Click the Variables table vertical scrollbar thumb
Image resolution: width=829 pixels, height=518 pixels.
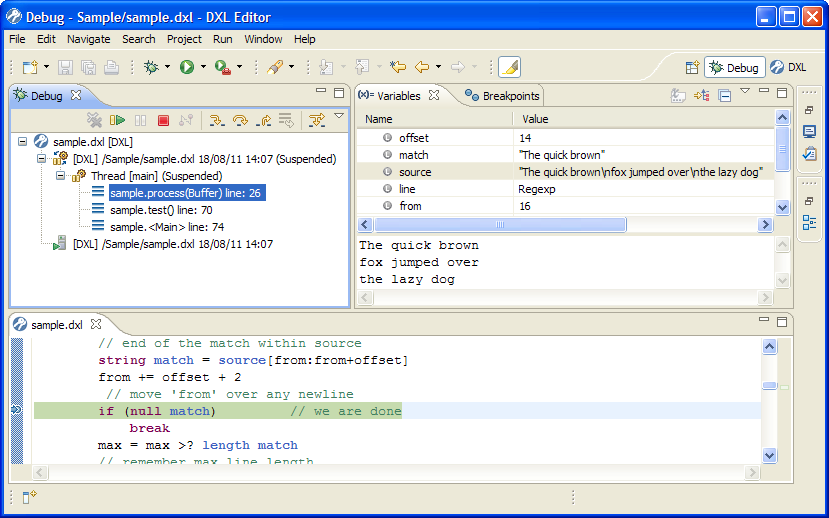click(782, 149)
